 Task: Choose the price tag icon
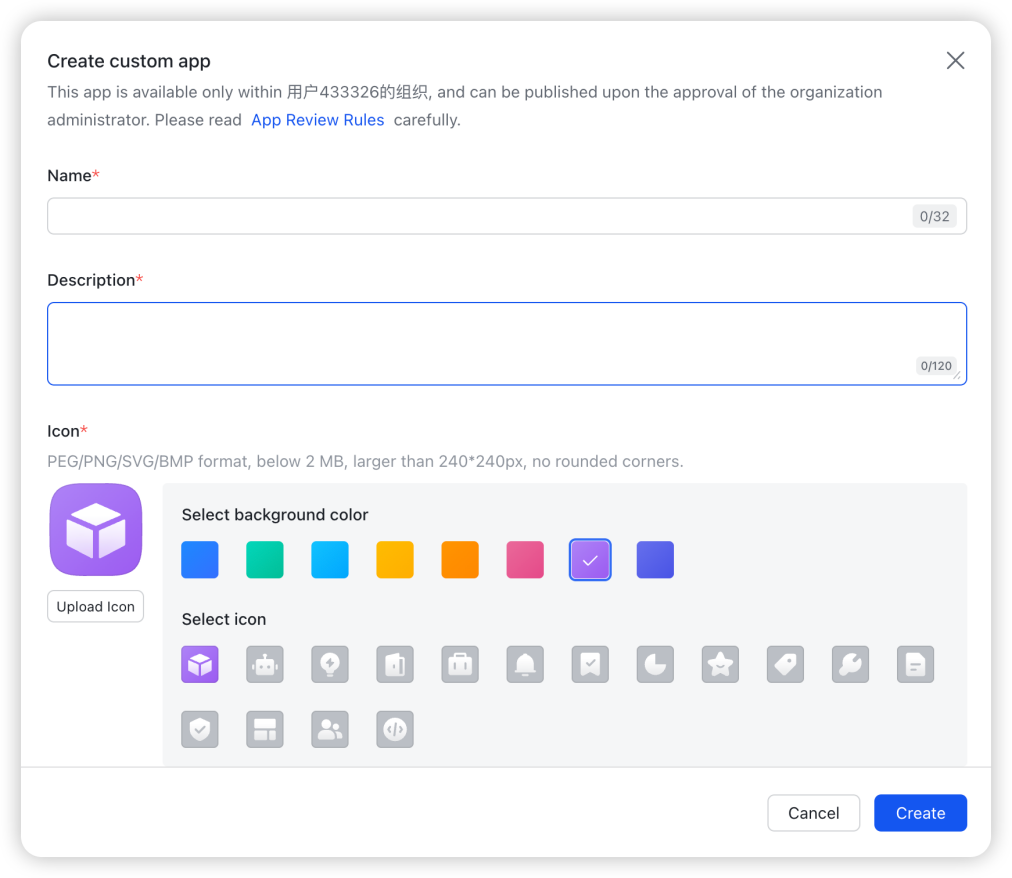point(785,664)
